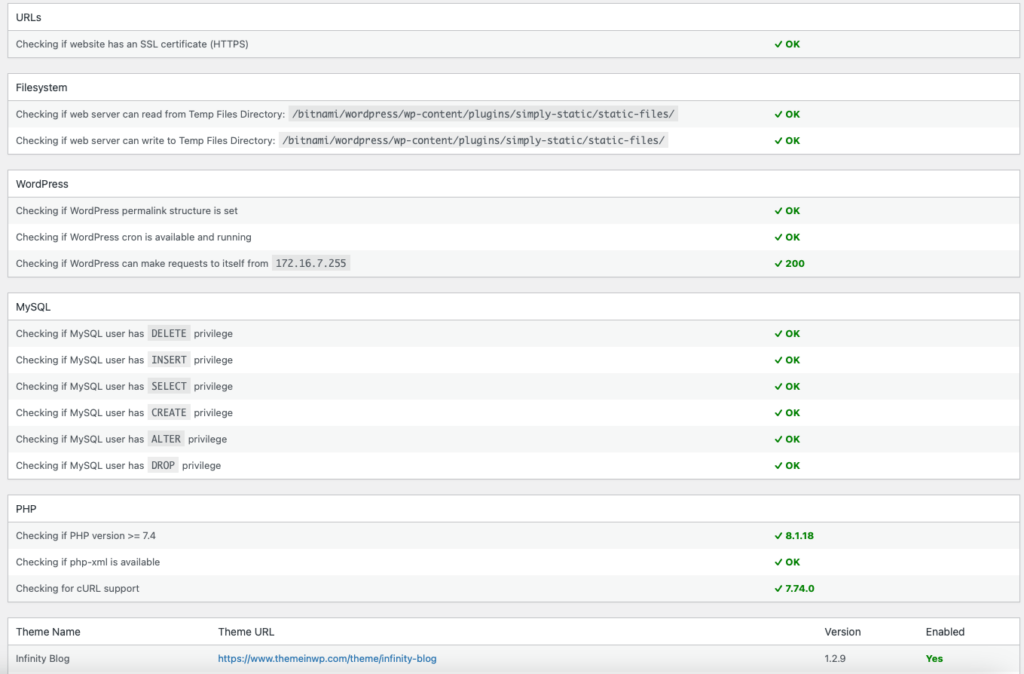Viewport: 1024px width, 674px height.
Task: Click the green 200 status checkmark
Action: pos(778,264)
